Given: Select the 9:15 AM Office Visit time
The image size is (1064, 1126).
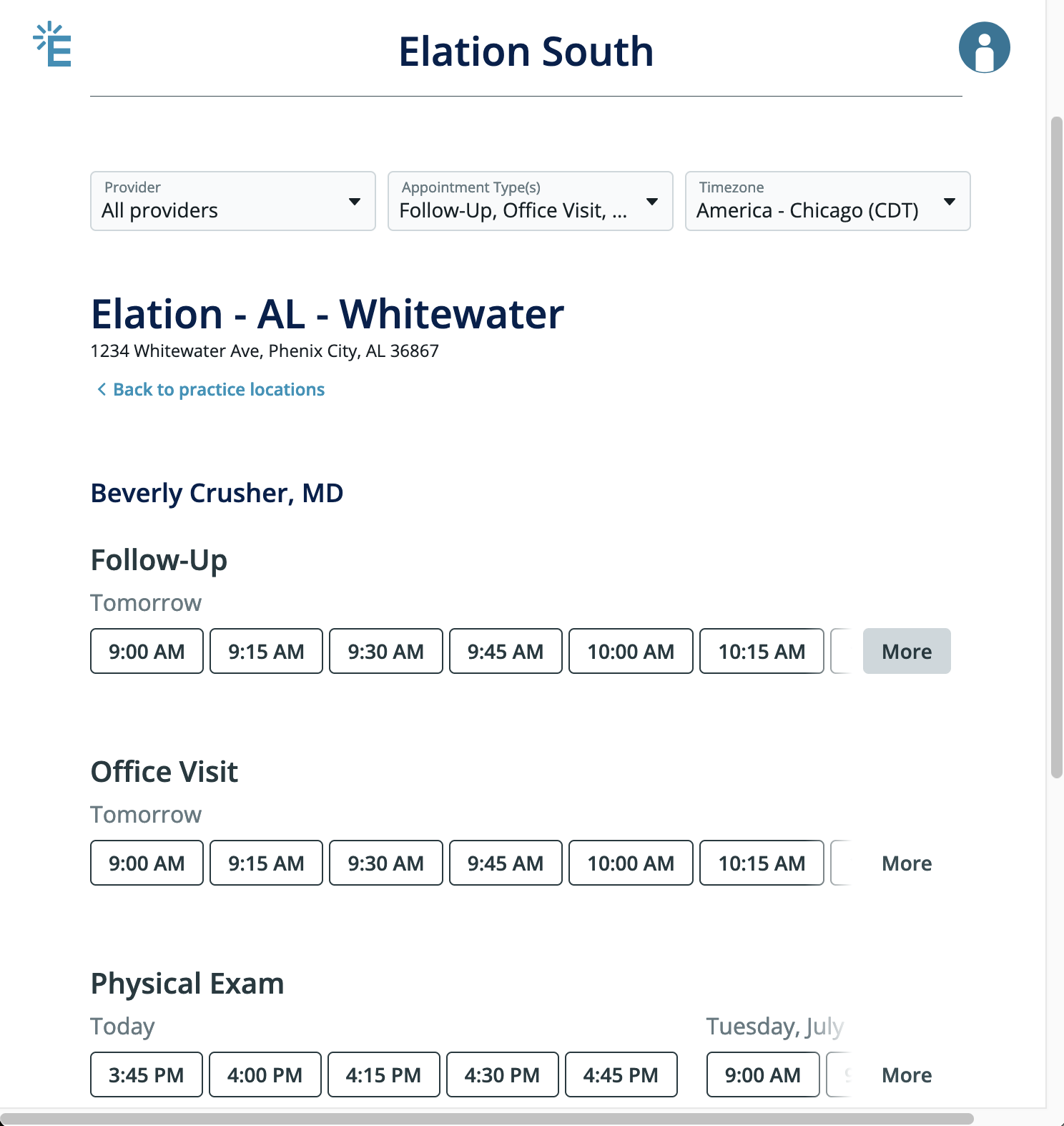Looking at the screenshot, I should (x=266, y=863).
